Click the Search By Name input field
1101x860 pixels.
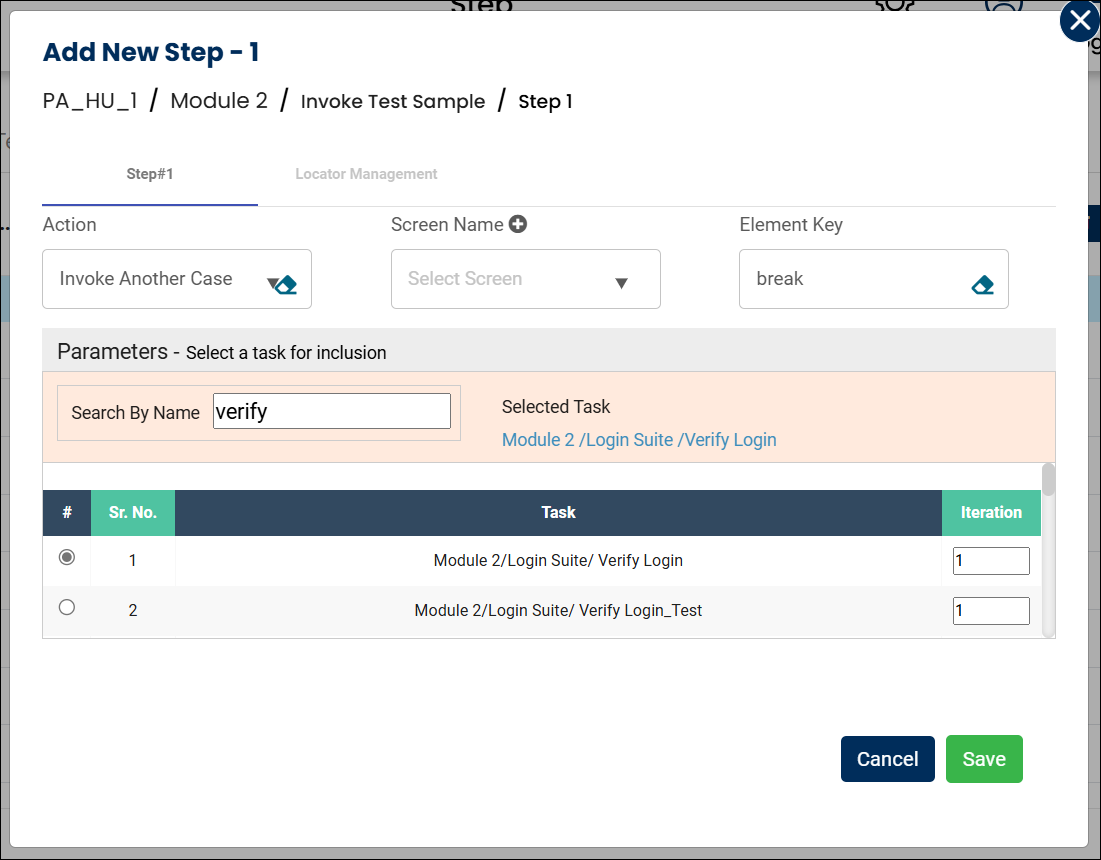[x=331, y=411]
